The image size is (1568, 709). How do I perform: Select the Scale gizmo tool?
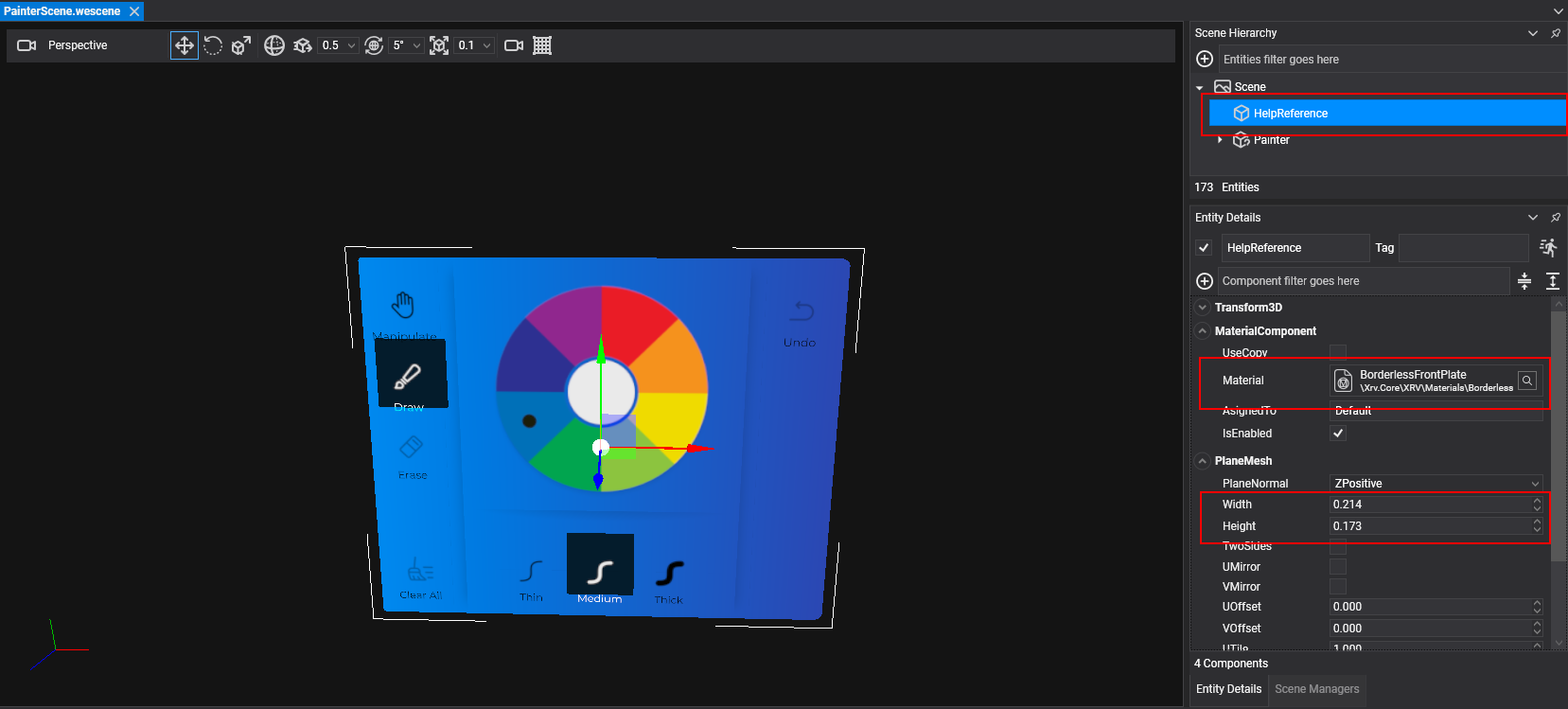(x=241, y=45)
